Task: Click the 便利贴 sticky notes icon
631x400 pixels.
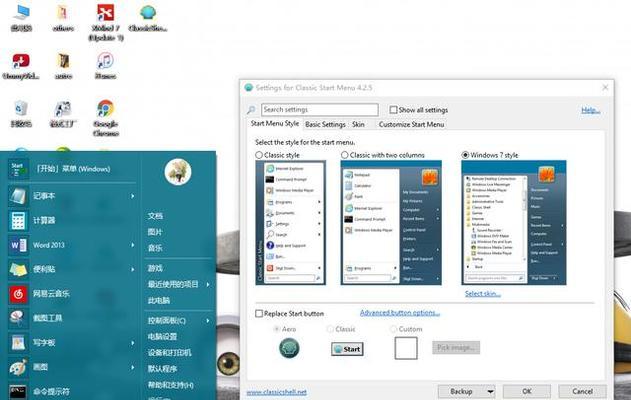Action: click(18, 269)
